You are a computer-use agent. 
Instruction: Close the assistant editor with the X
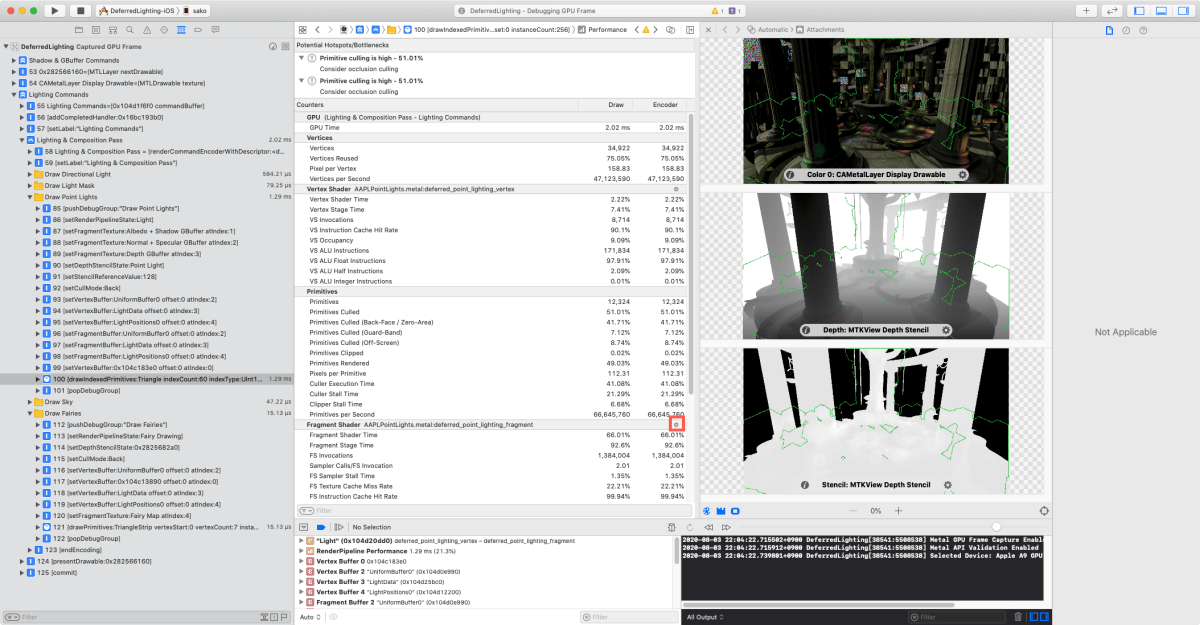click(x=708, y=30)
